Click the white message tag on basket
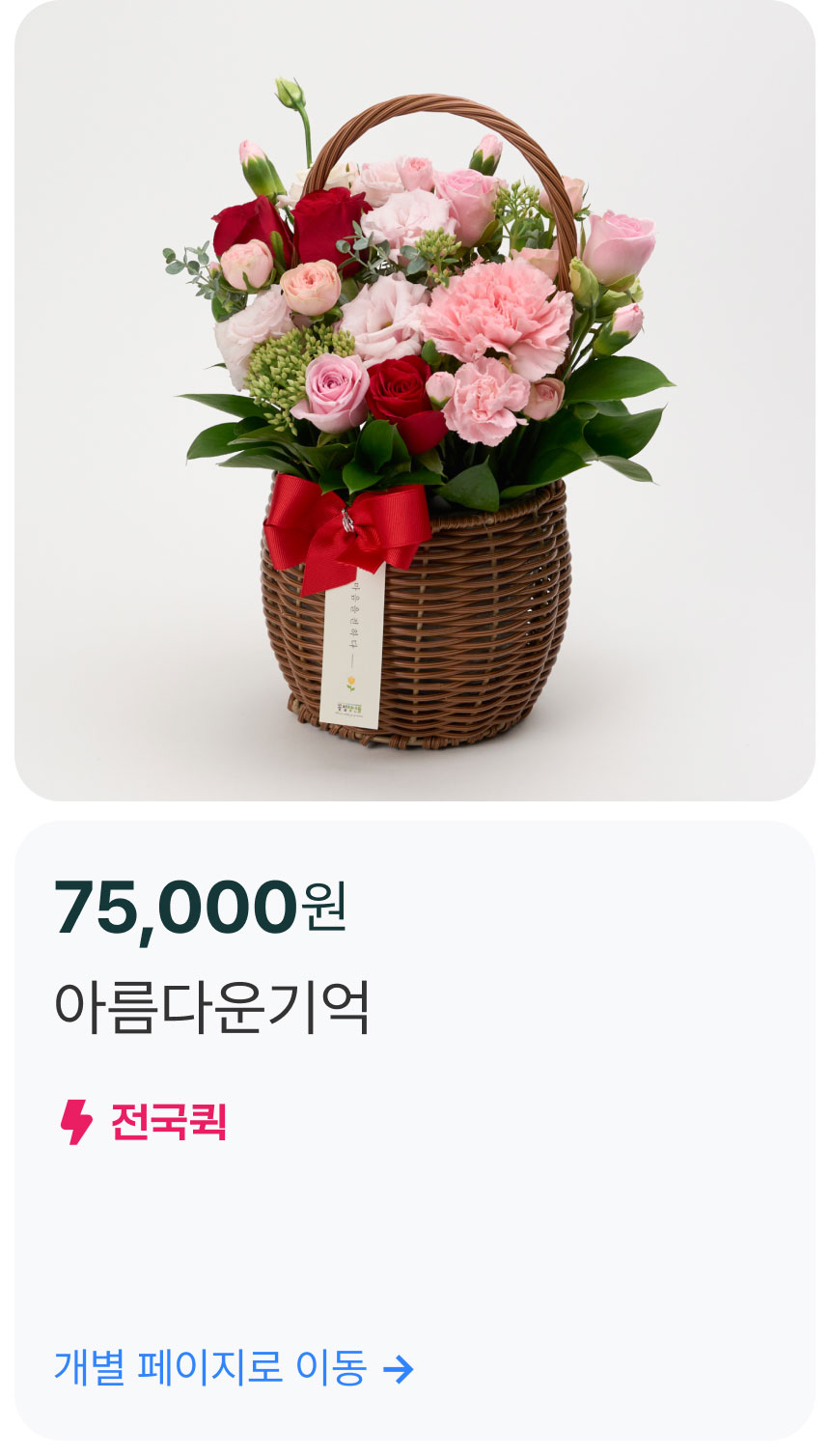This screenshot has height=1456, width=830. [352, 646]
